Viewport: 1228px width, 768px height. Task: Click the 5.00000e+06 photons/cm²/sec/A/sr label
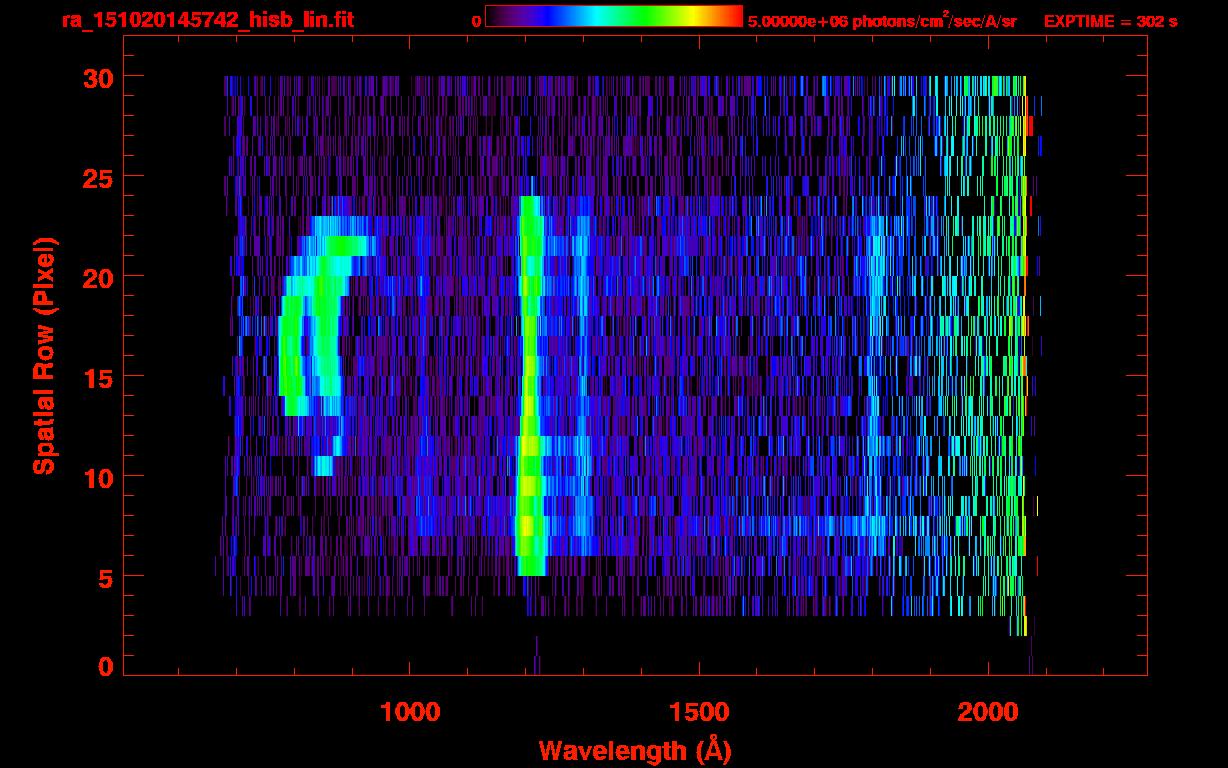click(882, 20)
